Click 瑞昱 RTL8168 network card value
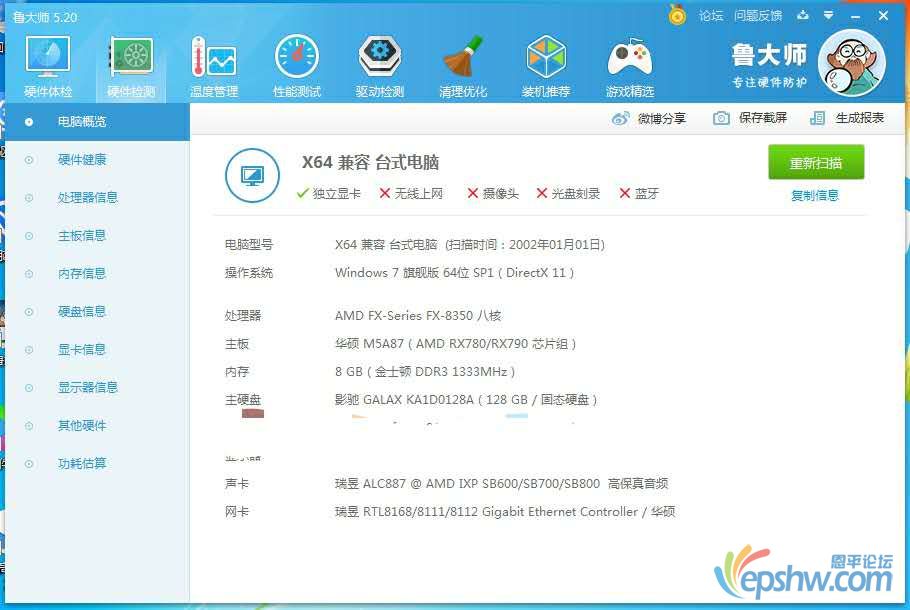 coord(505,512)
